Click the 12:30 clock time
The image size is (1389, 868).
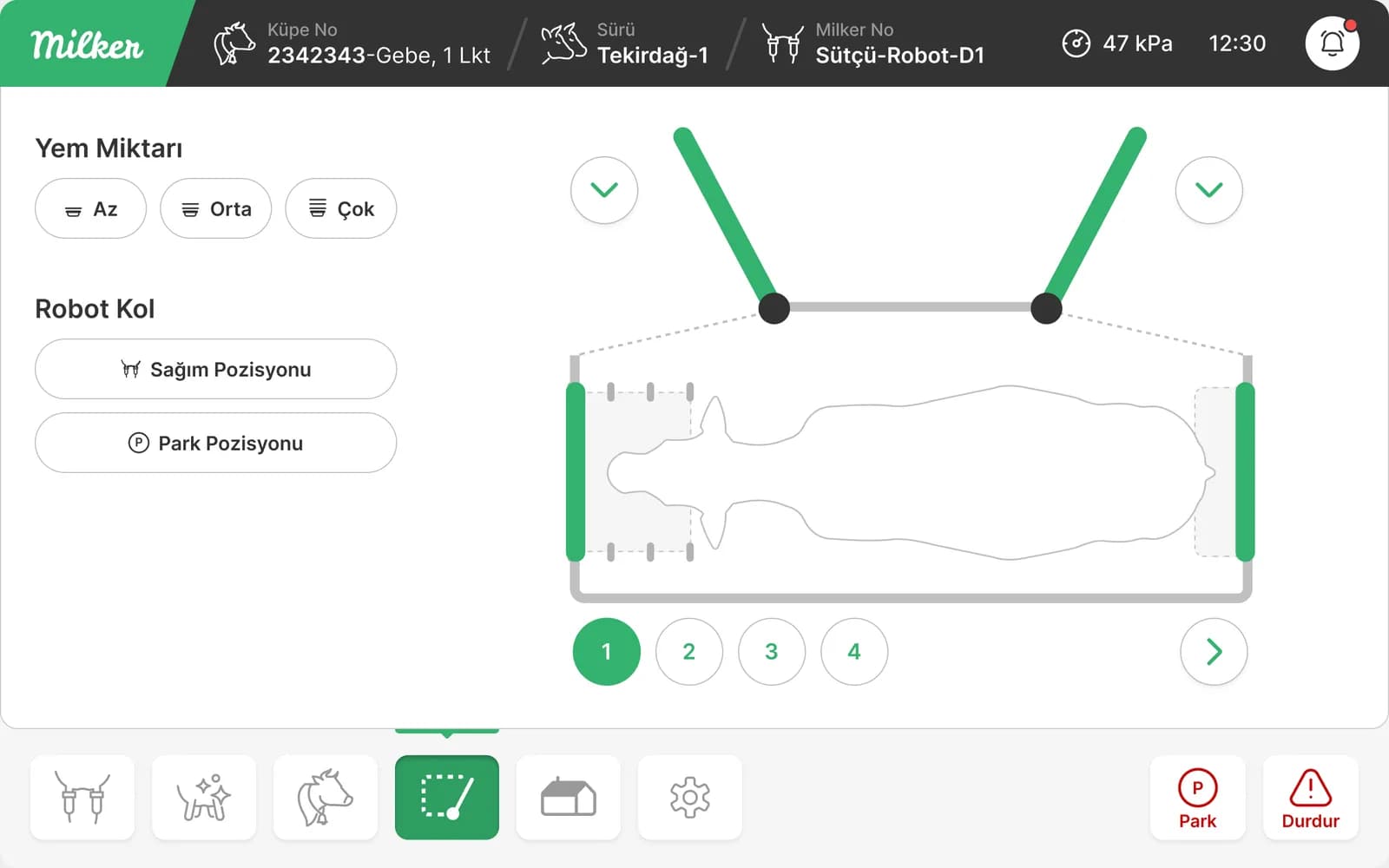pyautogui.click(x=1237, y=43)
